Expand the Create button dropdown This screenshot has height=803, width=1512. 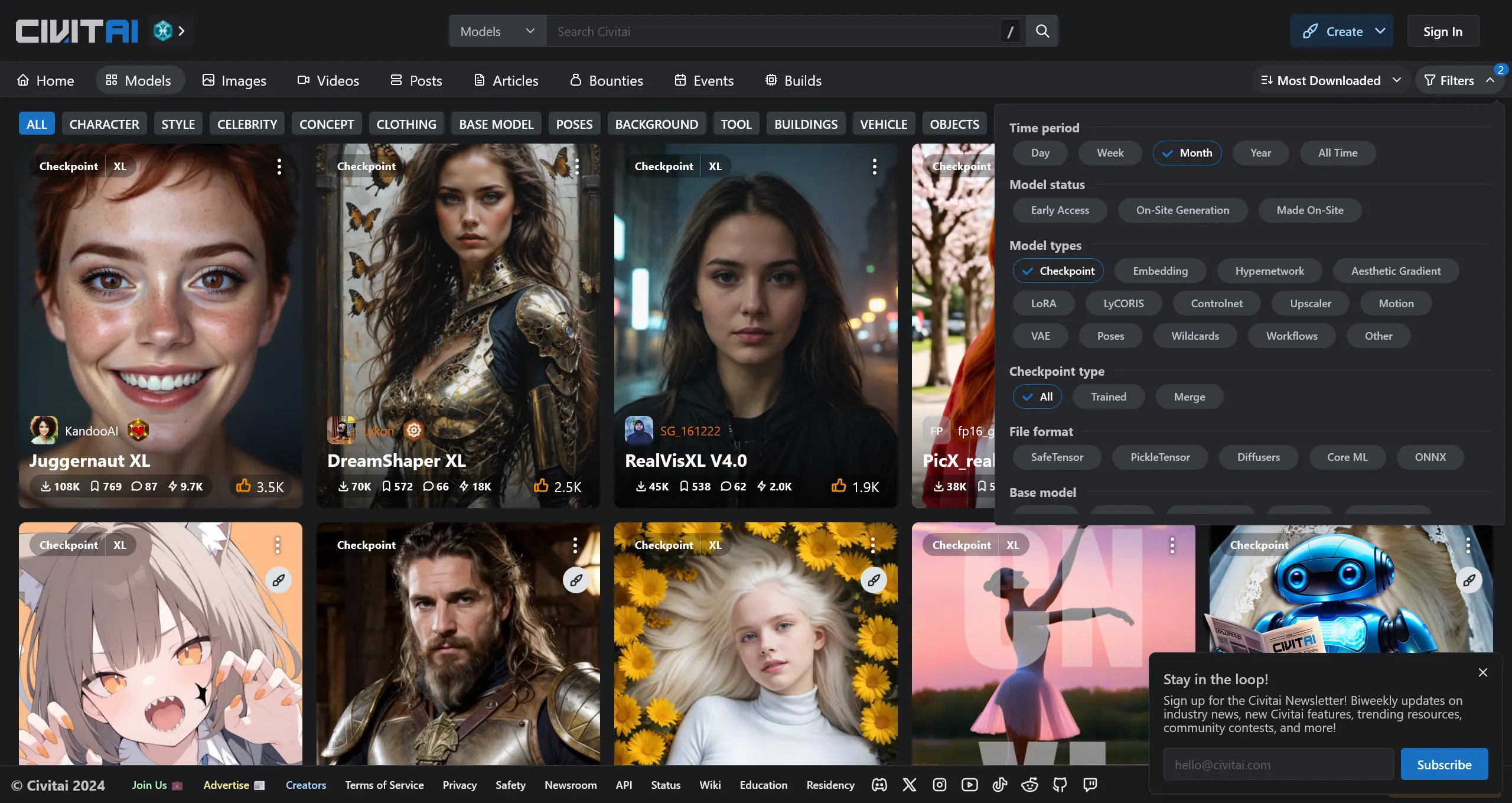coord(1380,31)
